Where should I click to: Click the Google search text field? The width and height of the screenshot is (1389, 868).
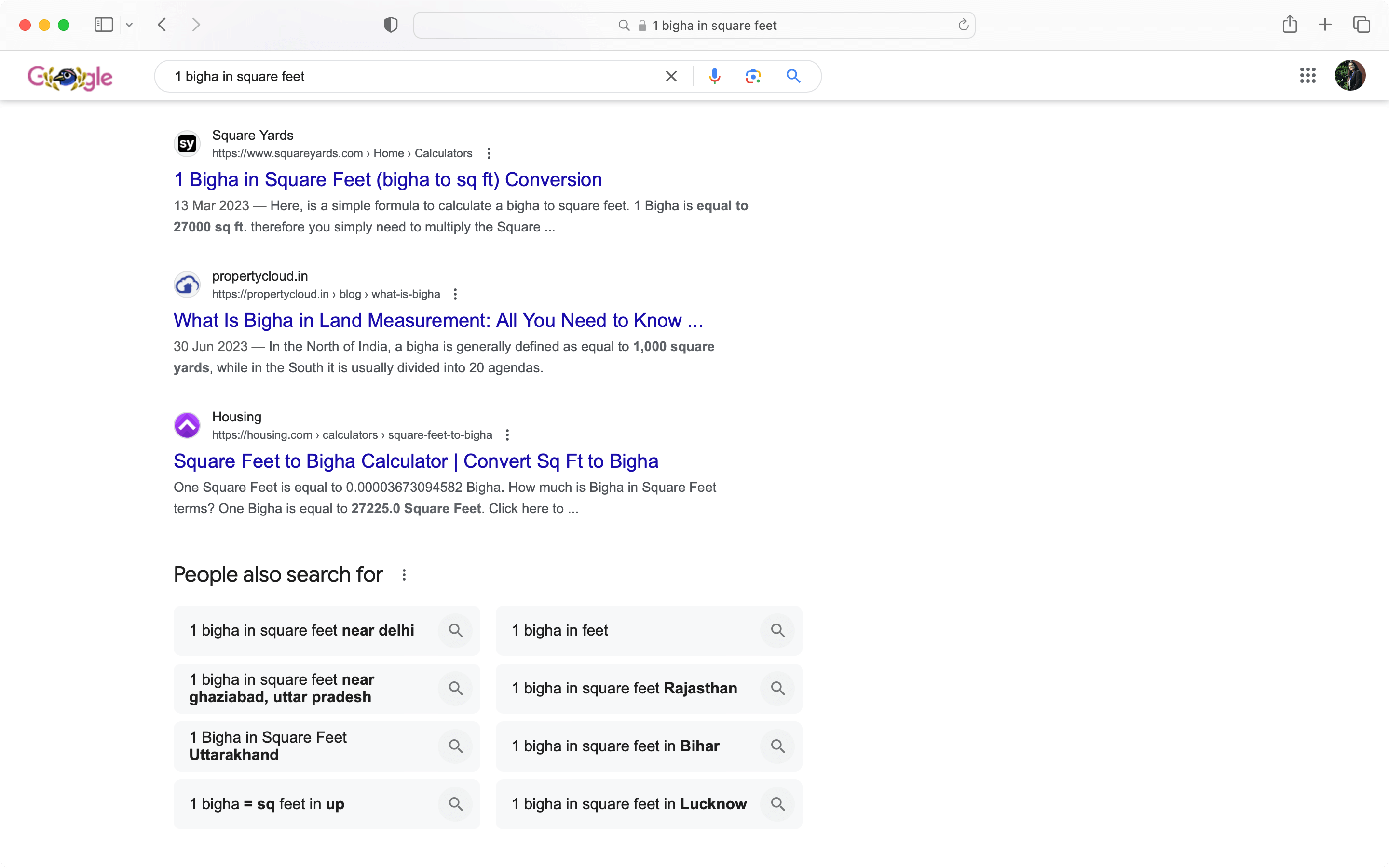(x=413, y=76)
